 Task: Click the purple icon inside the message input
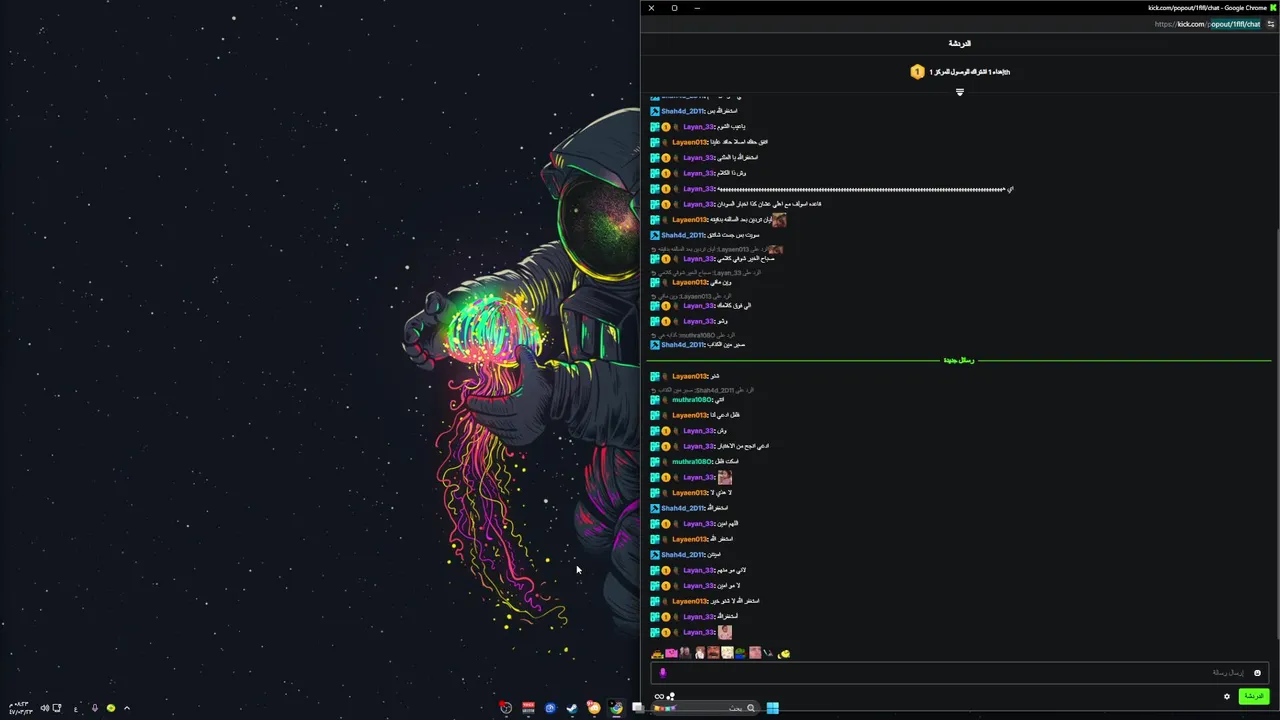662,673
